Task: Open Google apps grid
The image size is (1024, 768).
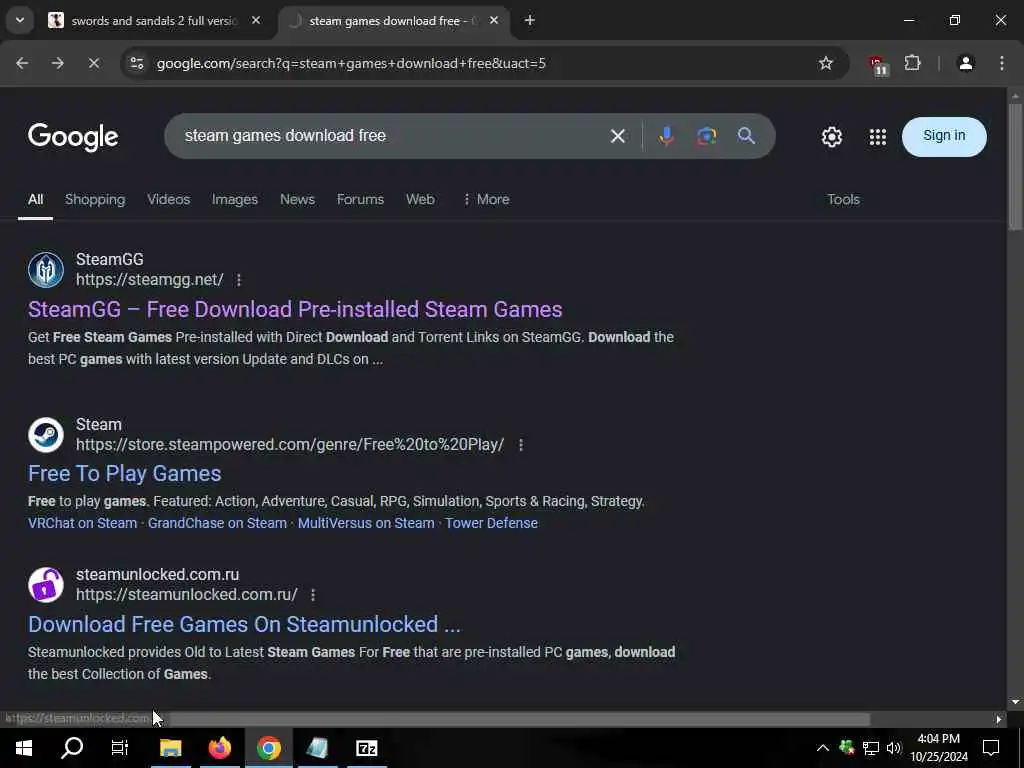Action: (878, 136)
